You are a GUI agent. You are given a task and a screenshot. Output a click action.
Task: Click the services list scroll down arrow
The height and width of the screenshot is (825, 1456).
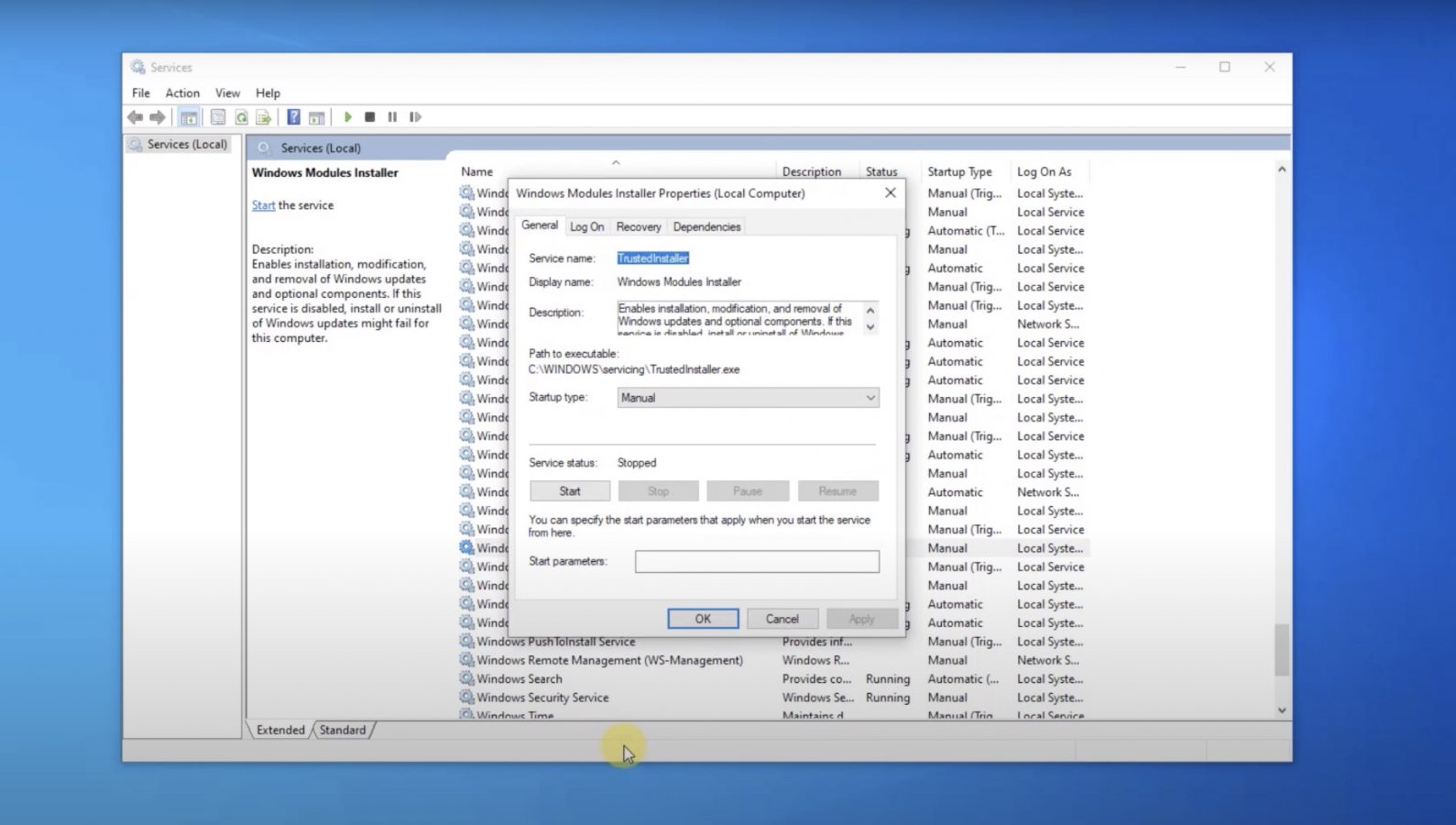pos(1282,710)
